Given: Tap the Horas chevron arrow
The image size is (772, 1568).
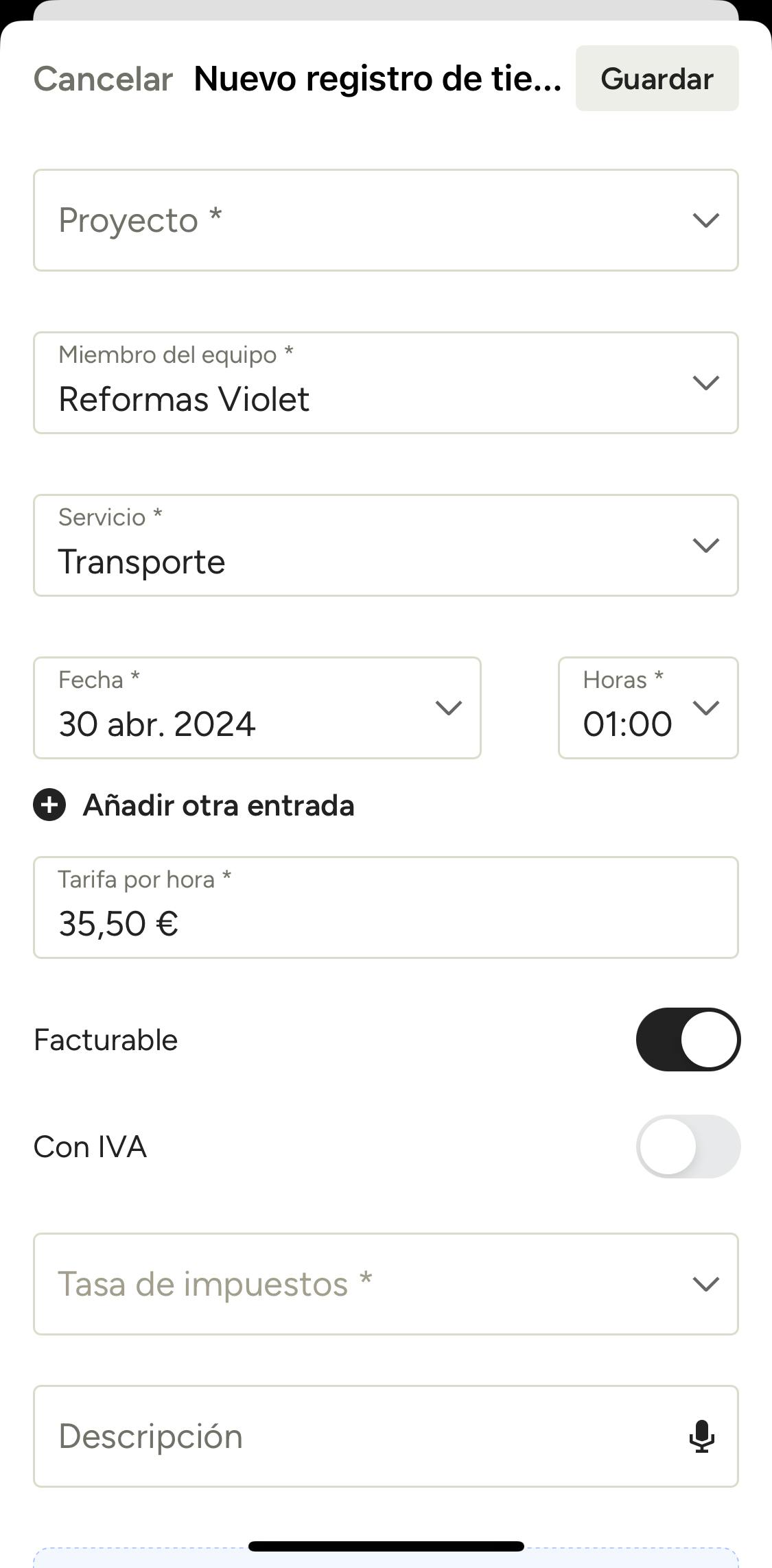Looking at the screenshot, I should pyautogui.click(x=706, y=707).
